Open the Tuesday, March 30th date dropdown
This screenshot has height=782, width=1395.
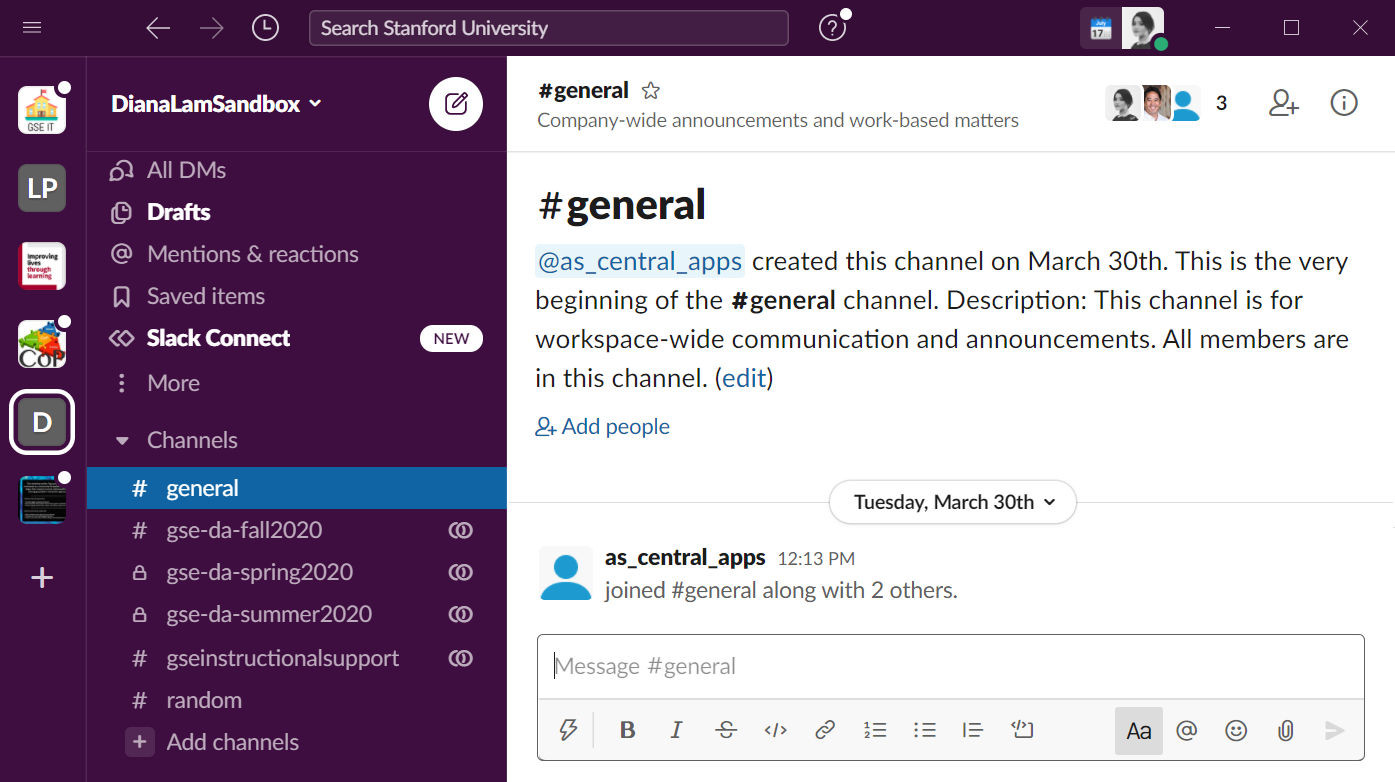[x=952, y=502]
